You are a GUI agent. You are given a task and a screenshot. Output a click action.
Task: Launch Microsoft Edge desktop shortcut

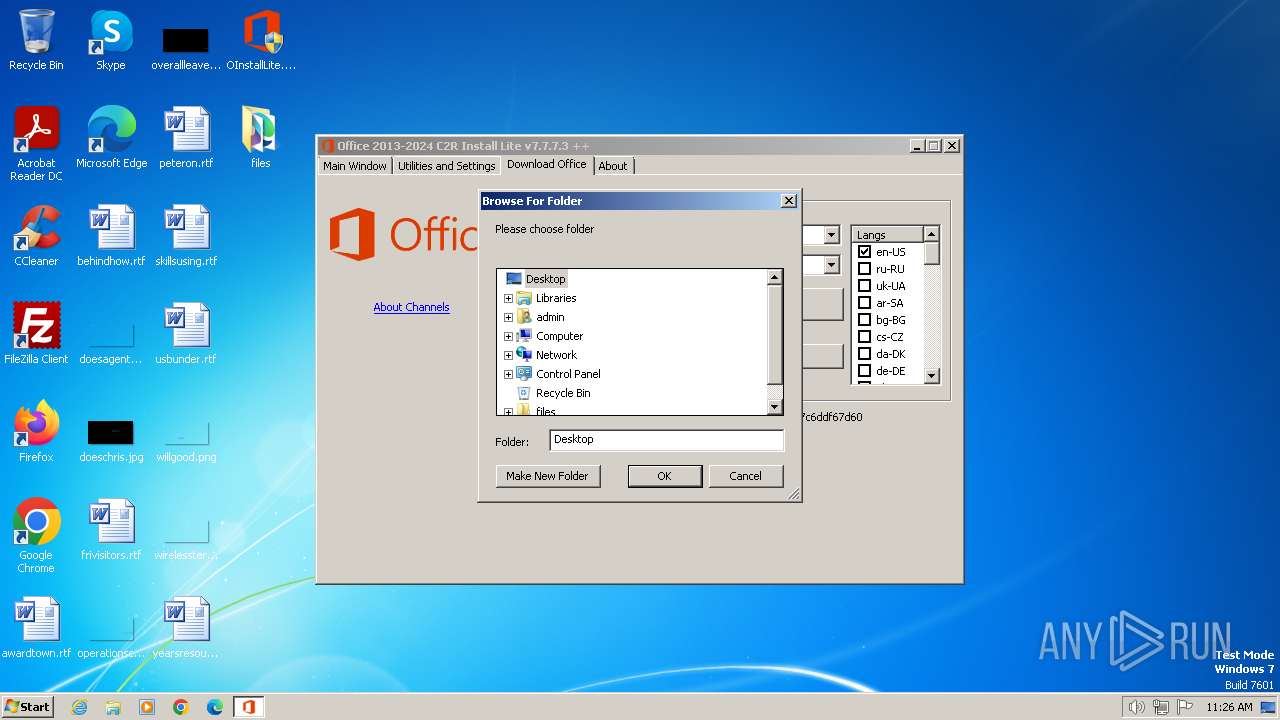point(111,137)
